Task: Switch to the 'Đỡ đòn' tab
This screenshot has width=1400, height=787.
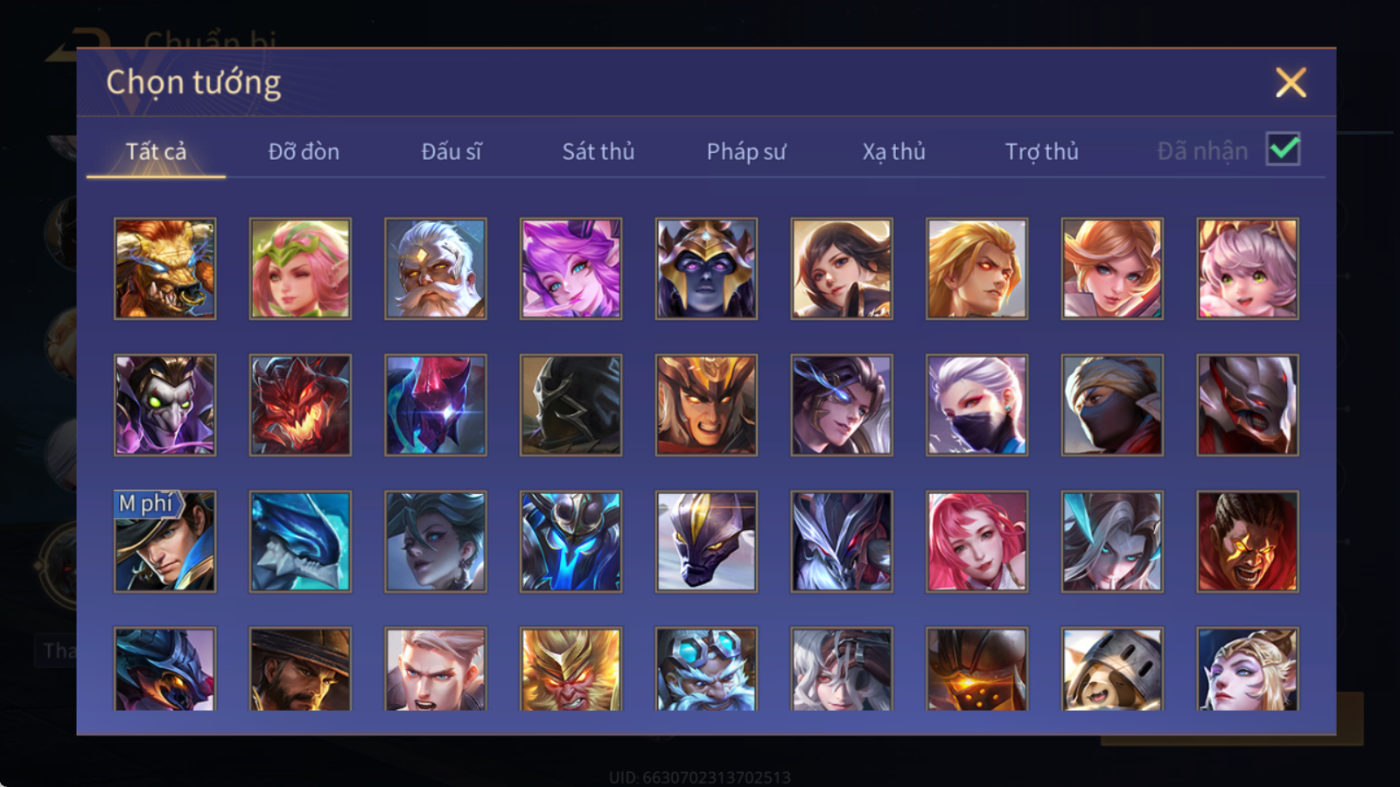Action: pyautogui.click(x=304, y=152)
